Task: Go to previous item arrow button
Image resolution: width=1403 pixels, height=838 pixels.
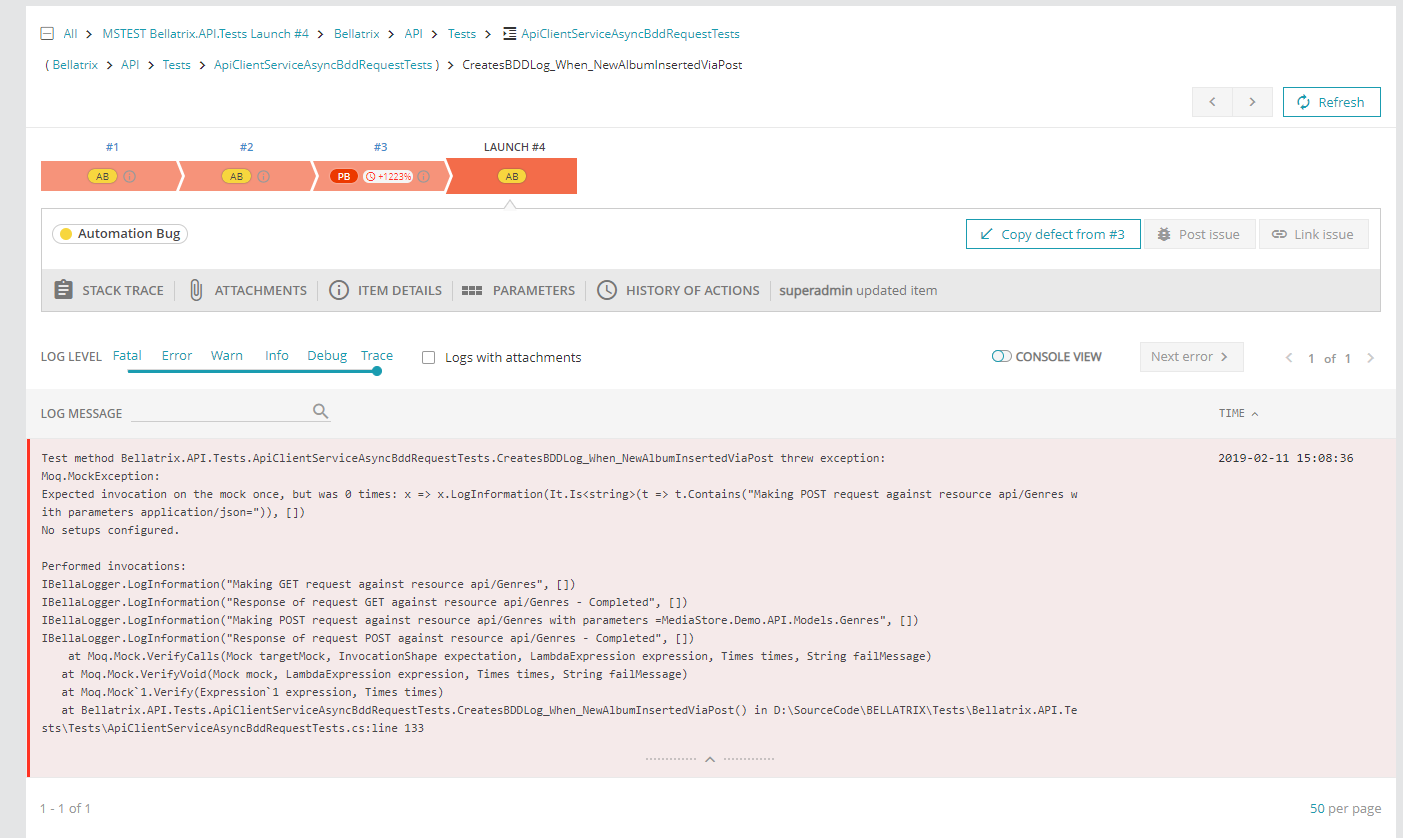Action: 1212,102
